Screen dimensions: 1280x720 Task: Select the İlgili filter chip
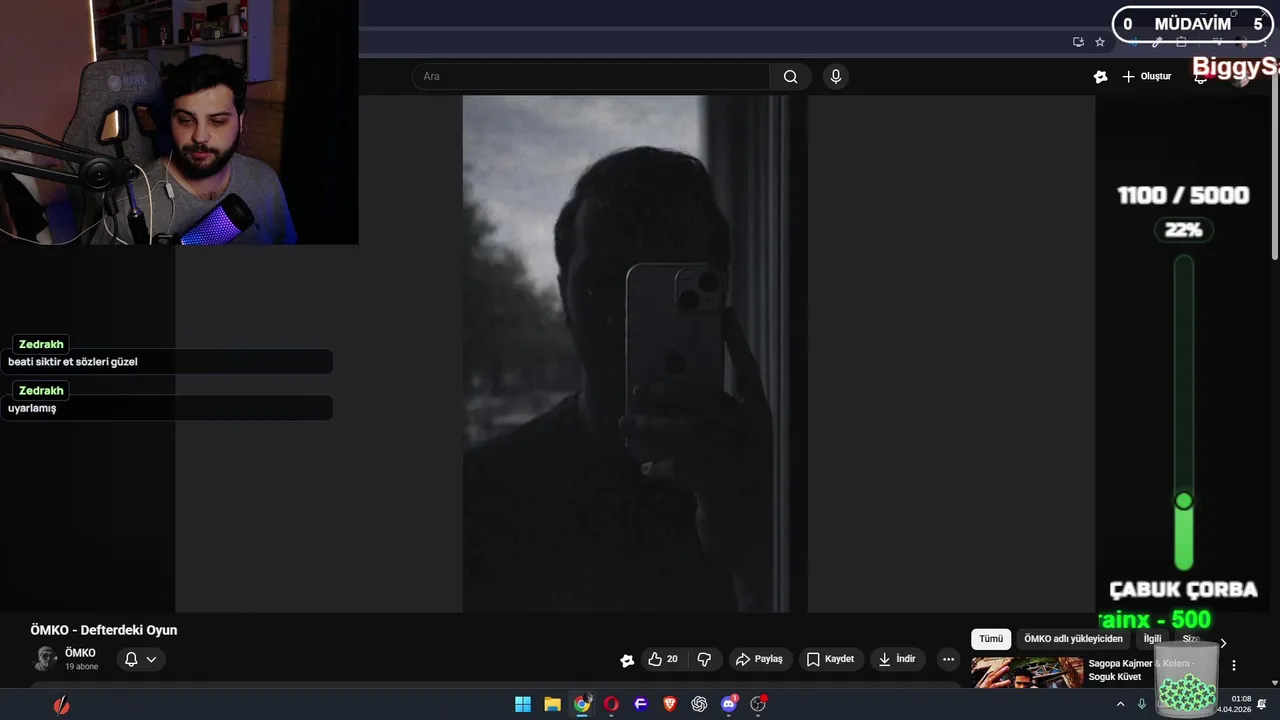coord(1153,639)
